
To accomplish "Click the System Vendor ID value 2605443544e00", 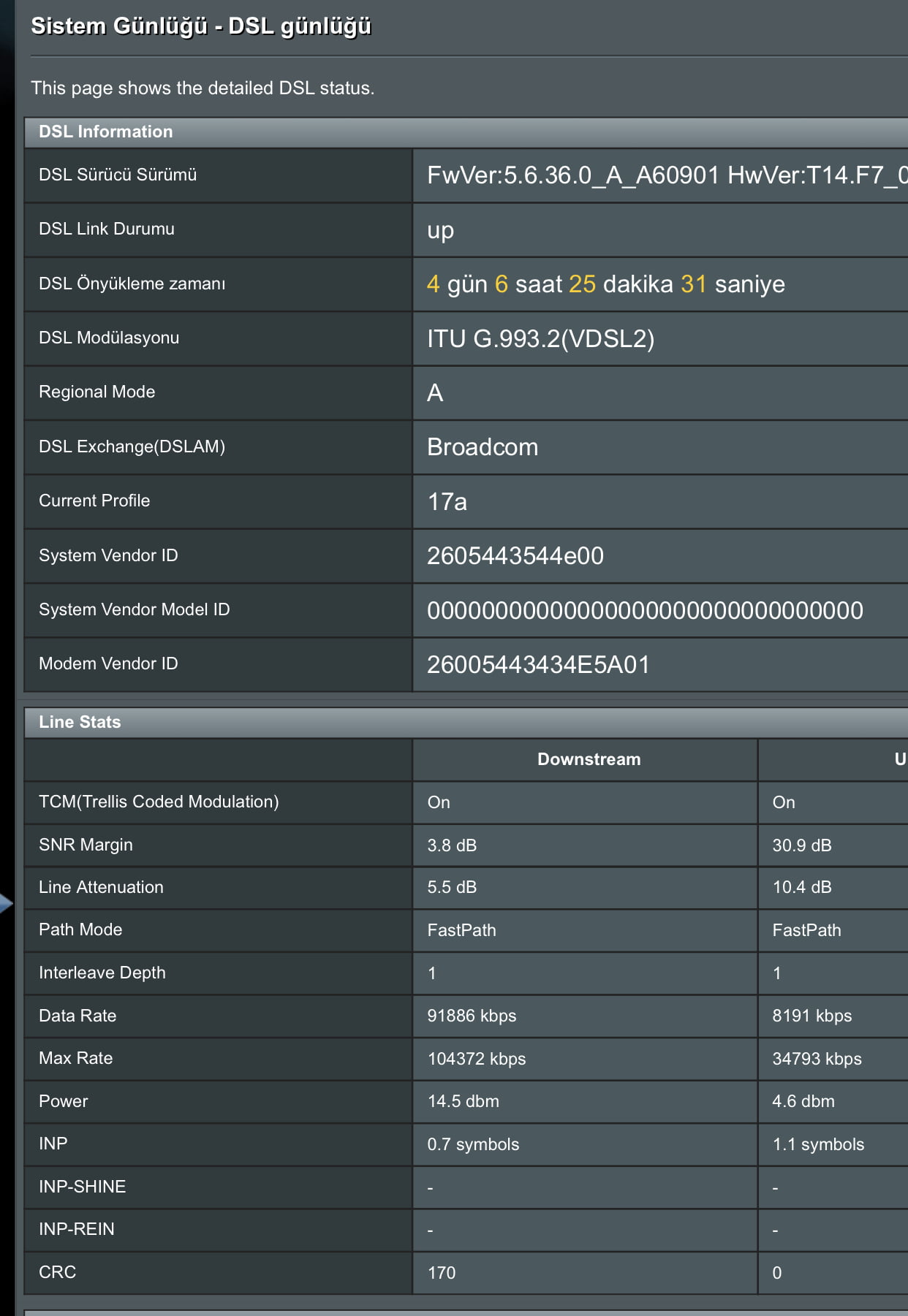I will pyautogui.click(x=515, y=556).
